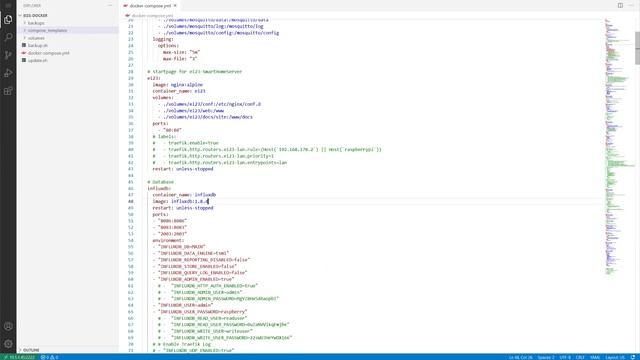Click the 'image: nginx:alpine' line
640x360 pixels.
178,84
